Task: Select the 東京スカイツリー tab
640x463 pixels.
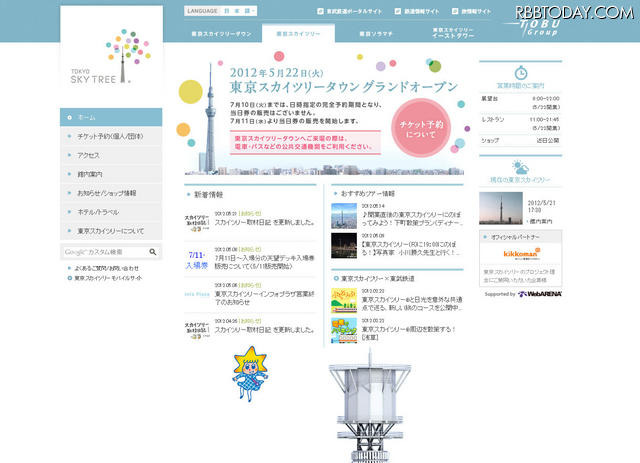Action: [x=298, y=34]
